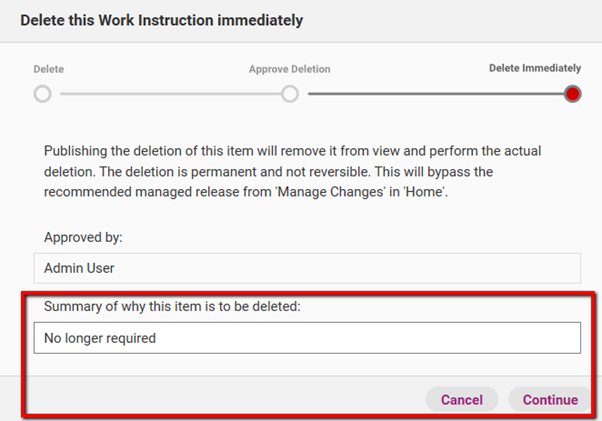Cancel the immediate deletion dialog
The height and width of the screenshot is (421, 602).
(x=462, y=400)
